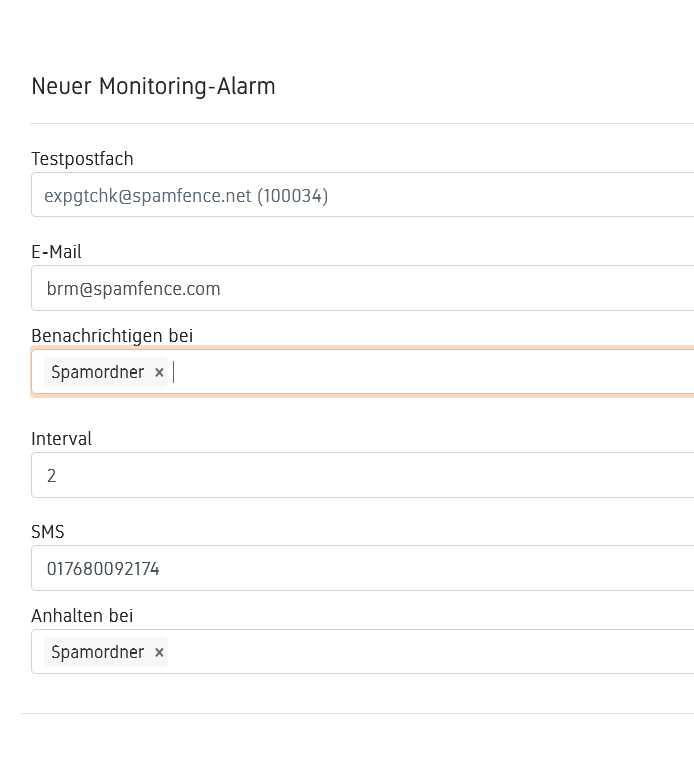Image resolution: width=694 pixels, height=777 pixels.
Task: Click the SMS label
Action: [x=48, y=532]
